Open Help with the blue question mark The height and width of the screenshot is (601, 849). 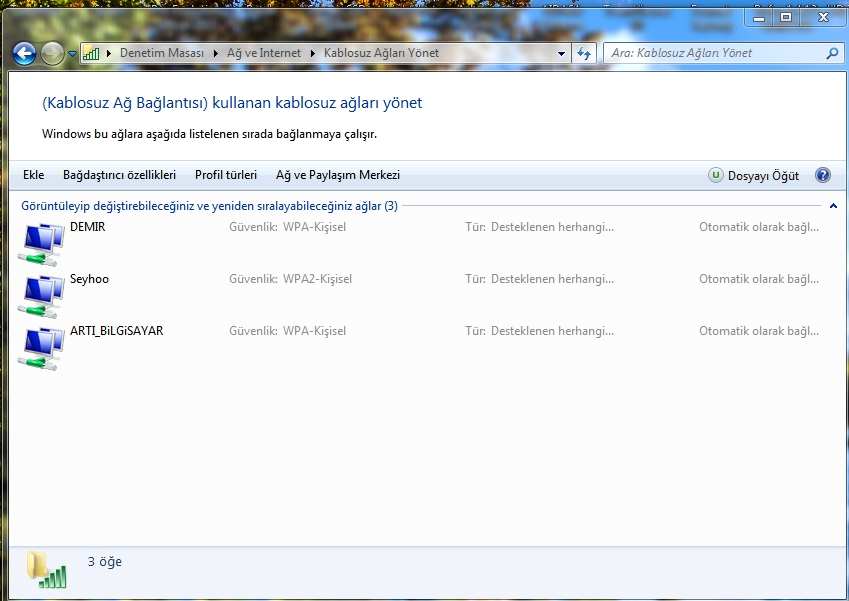(822, 175)
